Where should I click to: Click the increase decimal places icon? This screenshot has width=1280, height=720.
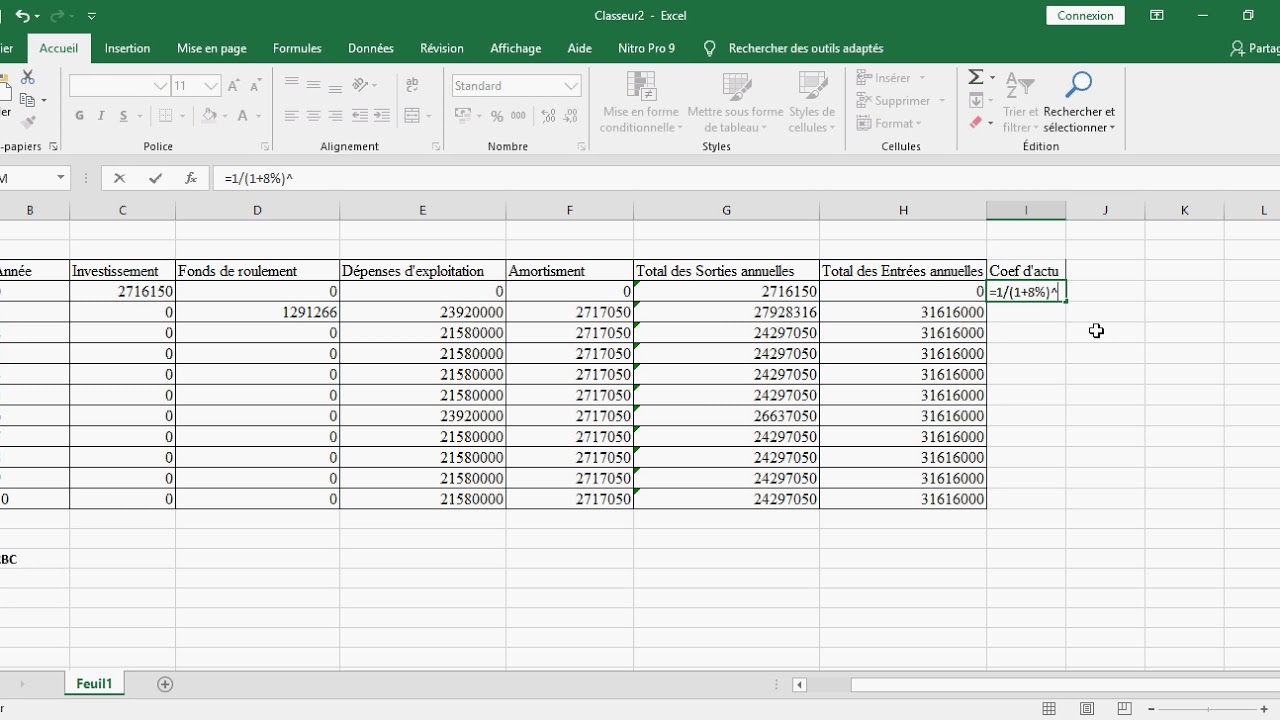[546, 116]
